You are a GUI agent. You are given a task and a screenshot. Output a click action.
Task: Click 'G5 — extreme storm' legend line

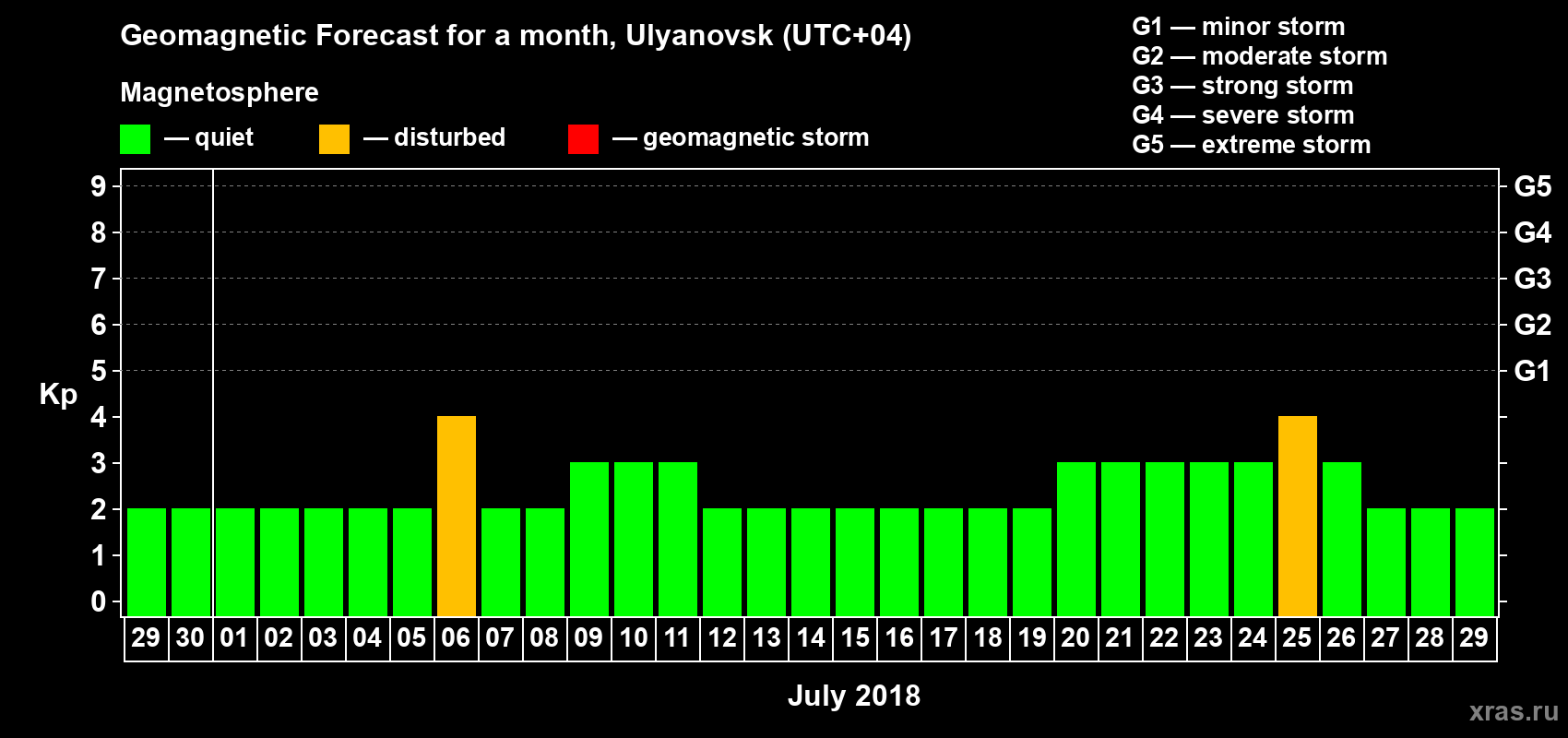(x=1252, y=145)
